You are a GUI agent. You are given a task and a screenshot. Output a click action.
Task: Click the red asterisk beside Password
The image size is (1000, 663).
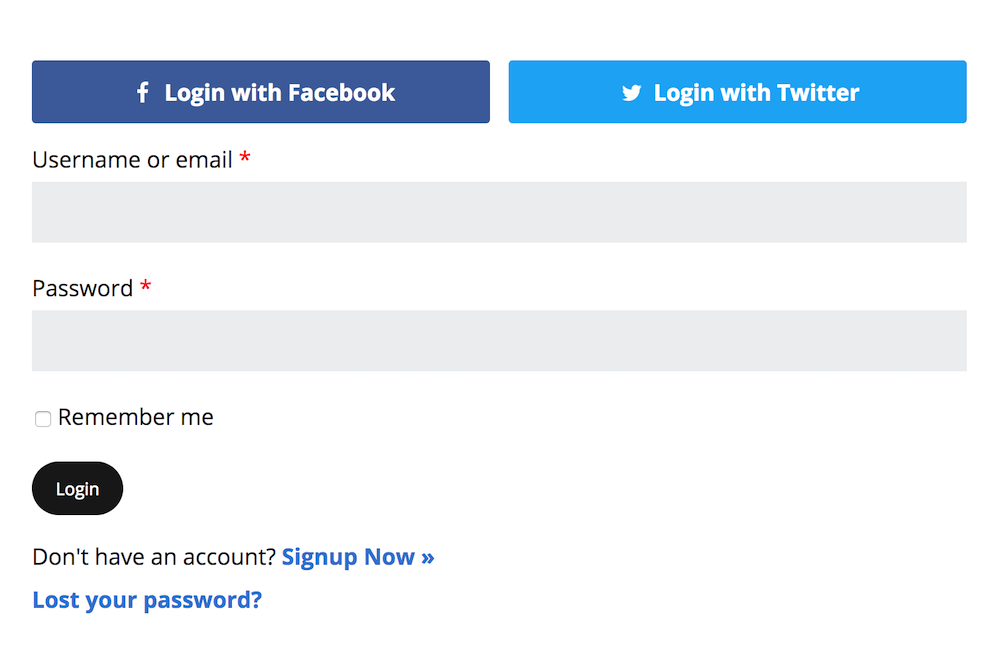[x=146, y=286]
